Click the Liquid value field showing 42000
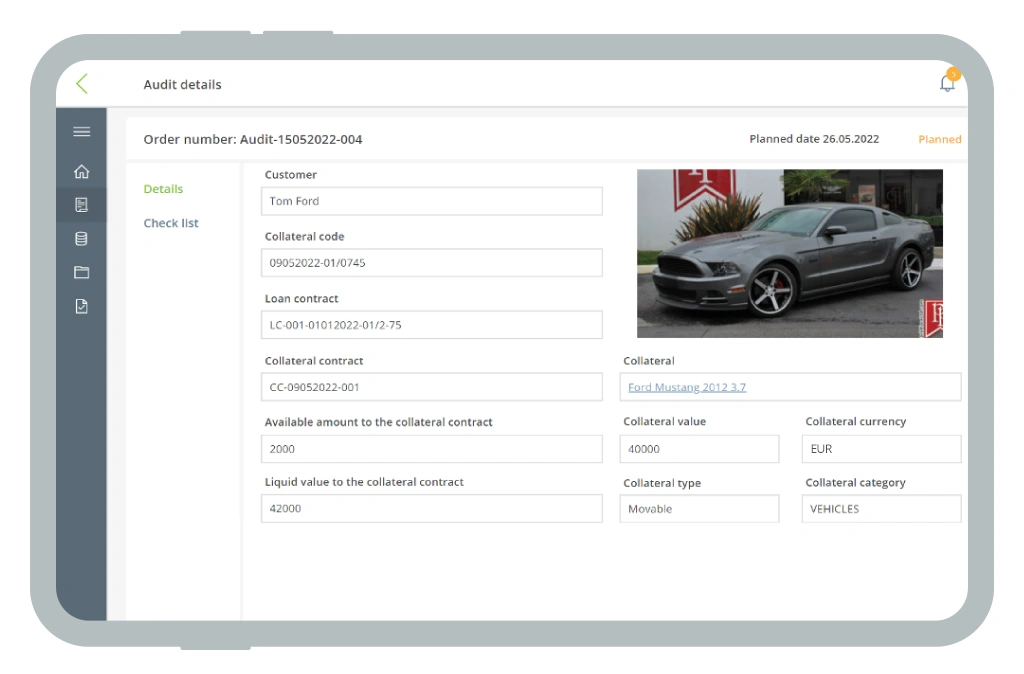The image size is (1024, 674). (x=432, y=508)
